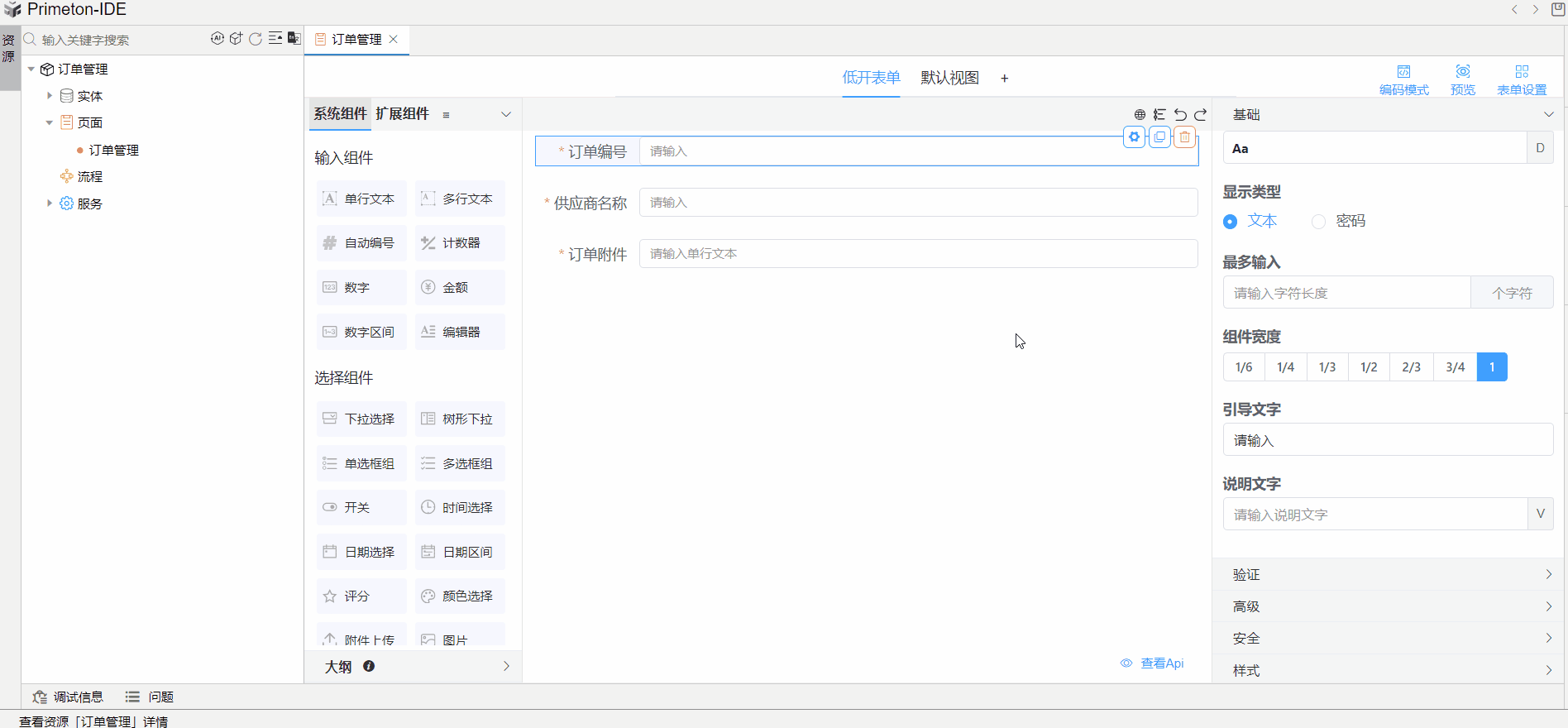Click the refresh icon in resource panel
This screenshot has width=1568, height=728.
coord(256,39)
